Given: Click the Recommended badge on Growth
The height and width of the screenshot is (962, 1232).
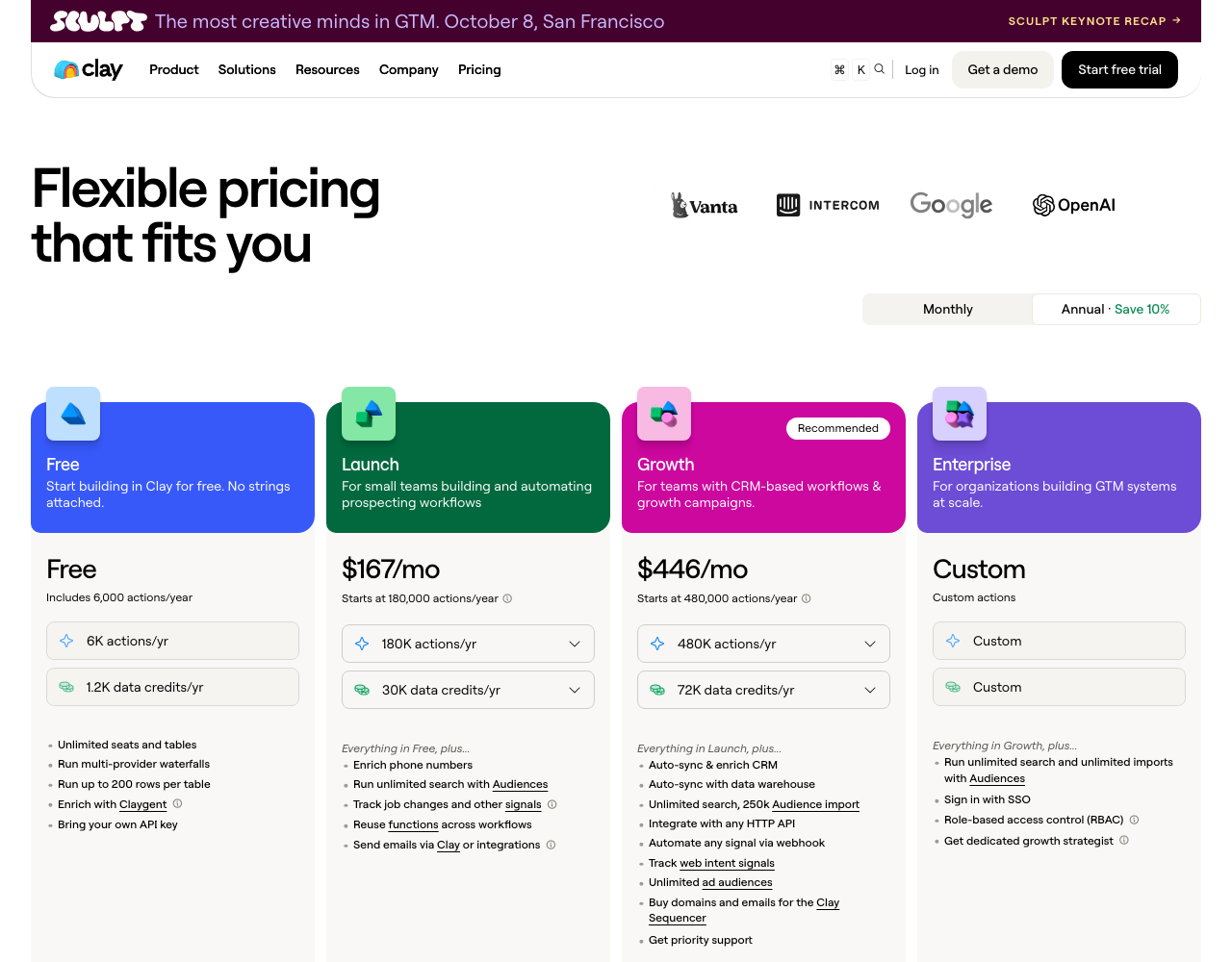Looking at the screenshot, I should click(x=838, y=428).
